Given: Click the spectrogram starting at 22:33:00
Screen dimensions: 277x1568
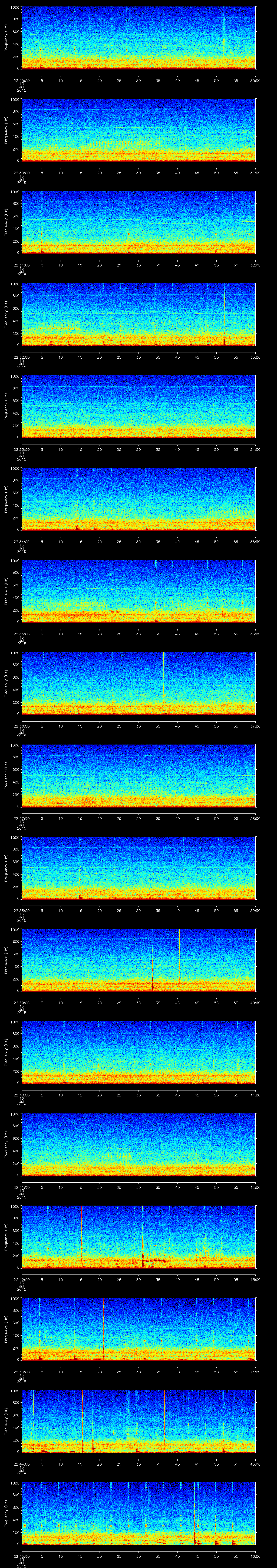Looking at the screenshot, I should 139,407.
